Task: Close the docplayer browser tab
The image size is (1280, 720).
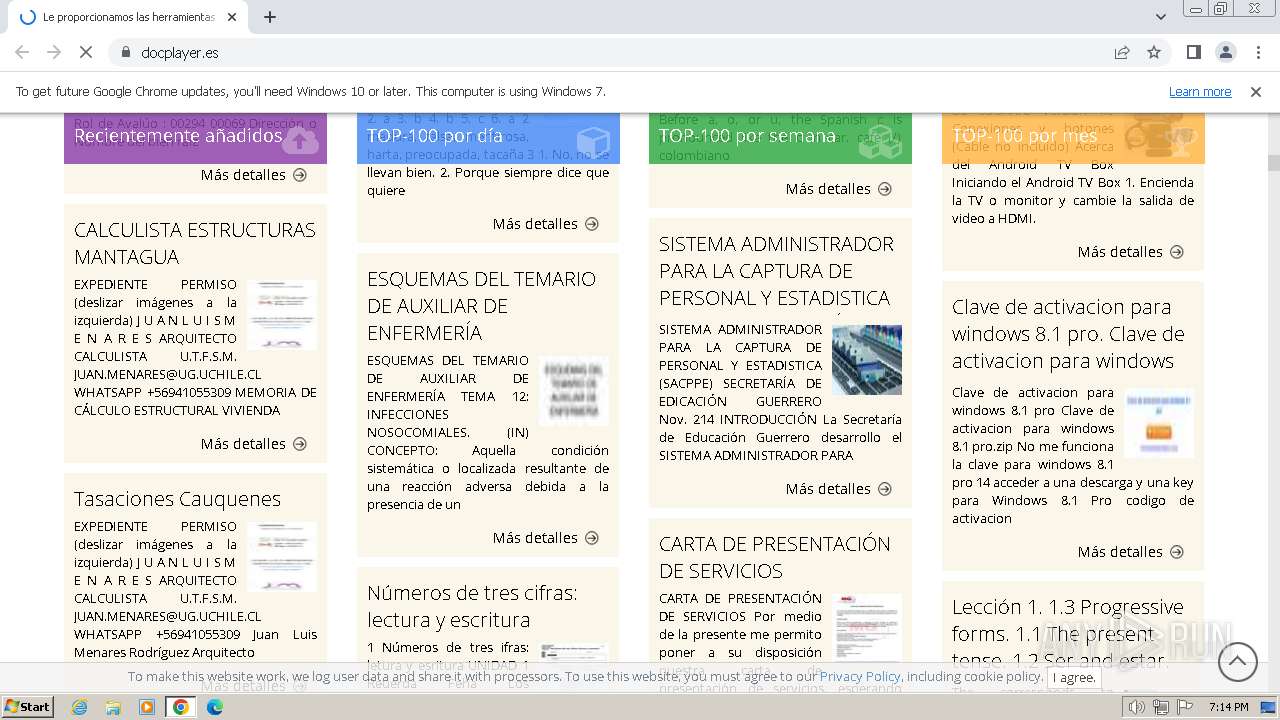Action: [232, 17]
